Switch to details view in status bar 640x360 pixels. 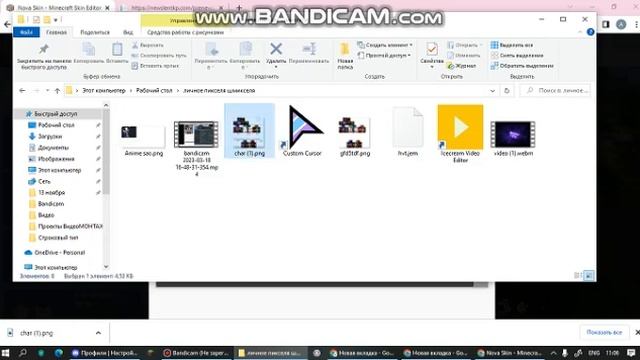(578, 276)
